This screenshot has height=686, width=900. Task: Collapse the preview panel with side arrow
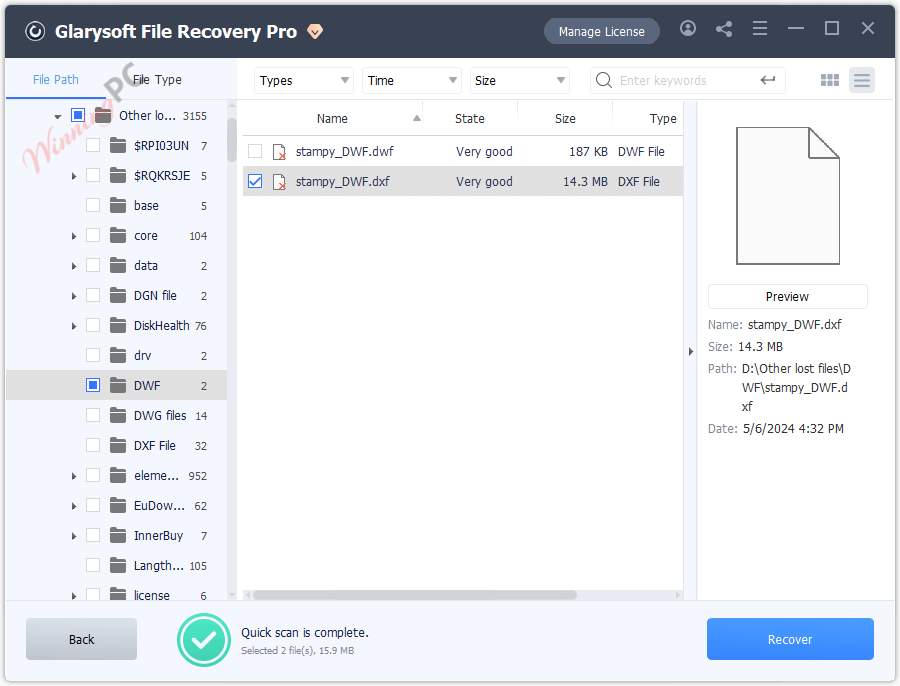pyautogui.click(x=690, y=351)
